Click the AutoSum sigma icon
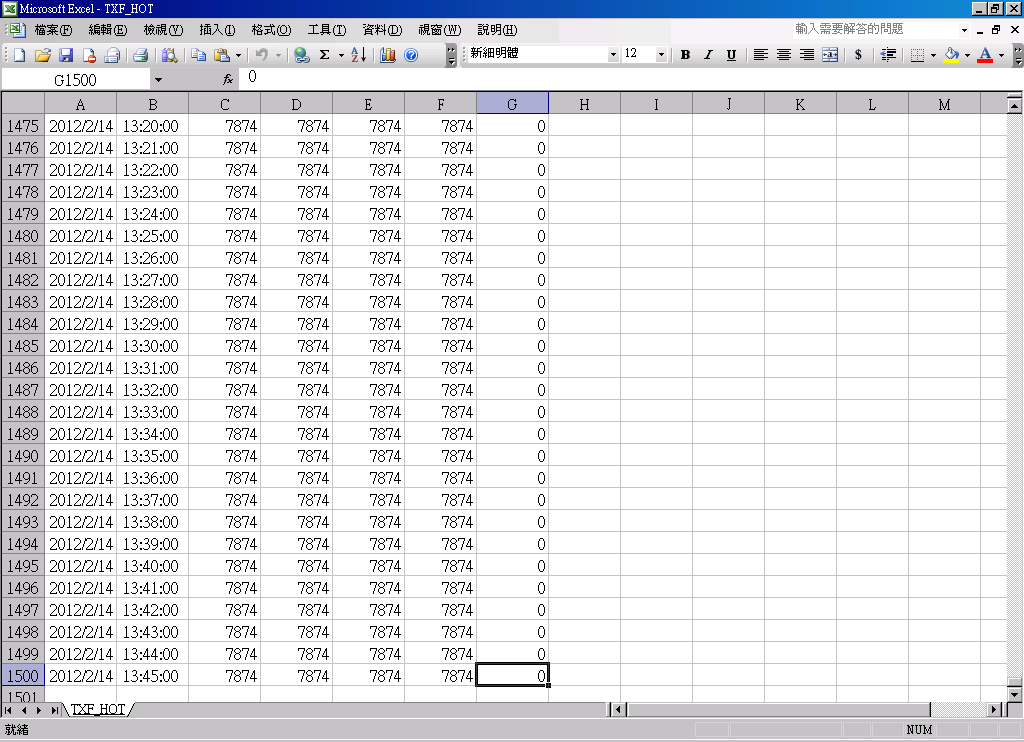The image size is (1024, 742). click(325, 56)
